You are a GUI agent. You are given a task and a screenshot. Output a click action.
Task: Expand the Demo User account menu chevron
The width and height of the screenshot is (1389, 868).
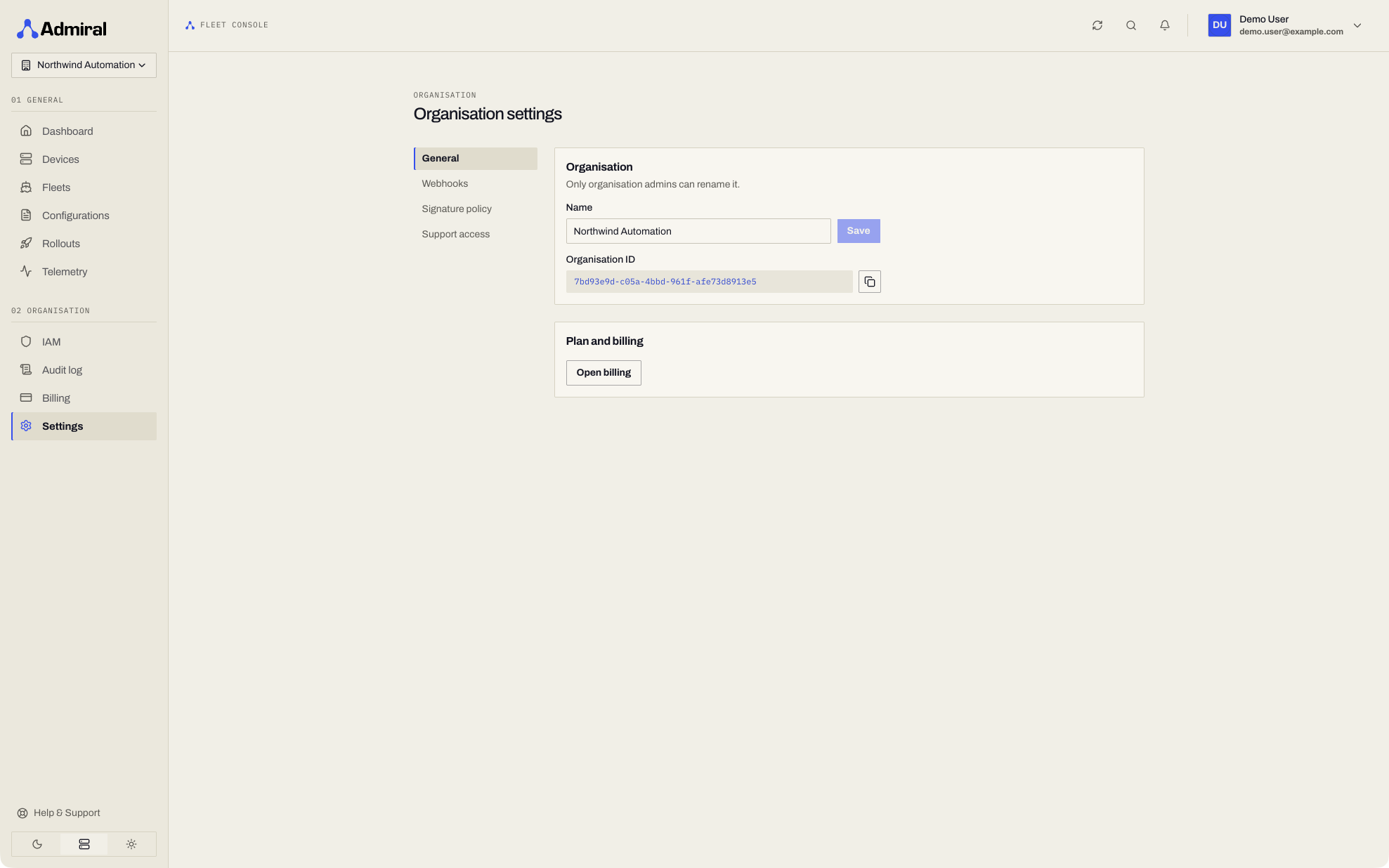[x=1357, y=25]
